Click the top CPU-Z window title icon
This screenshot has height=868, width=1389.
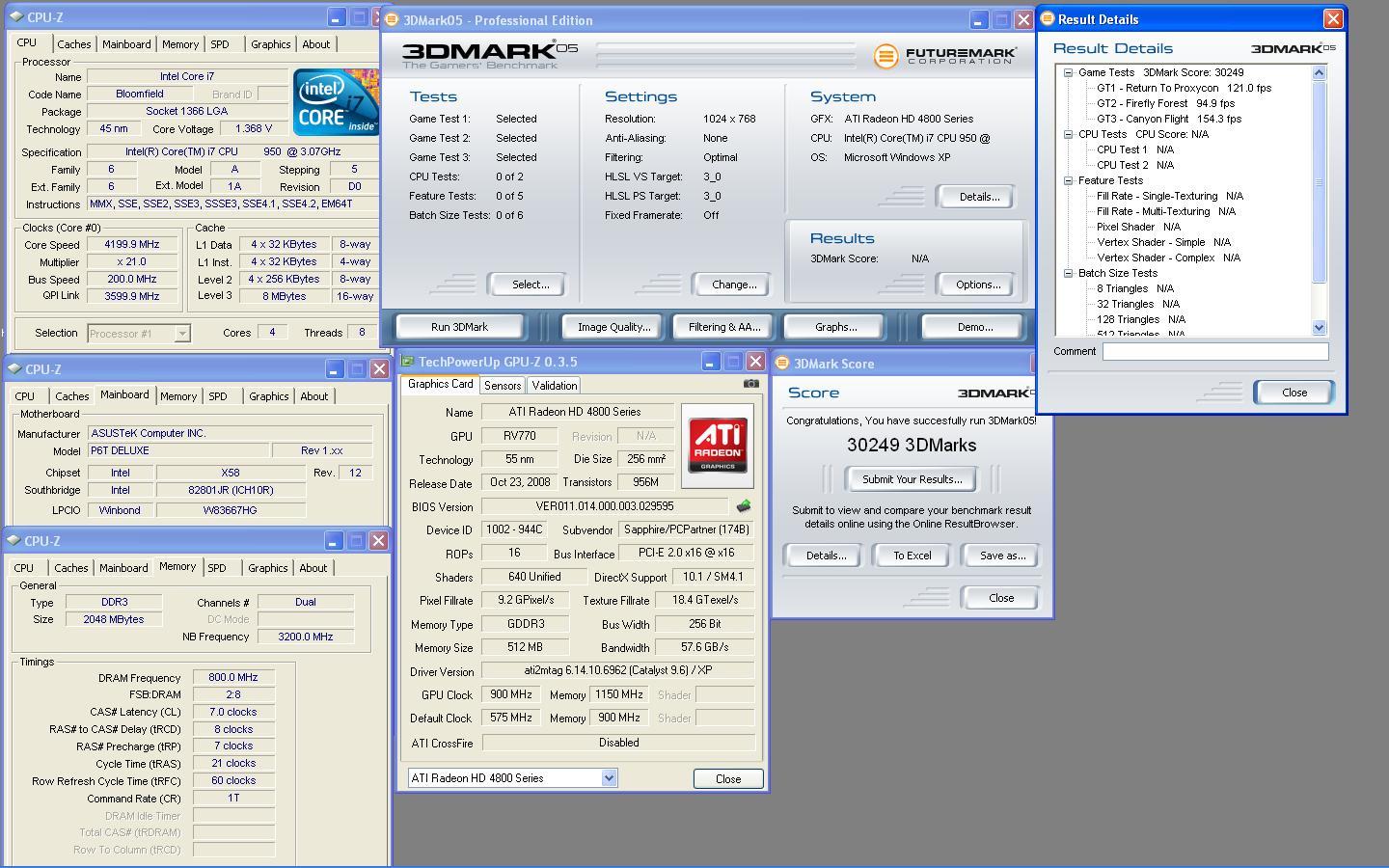pyautogui.click(x=15, y=17)
